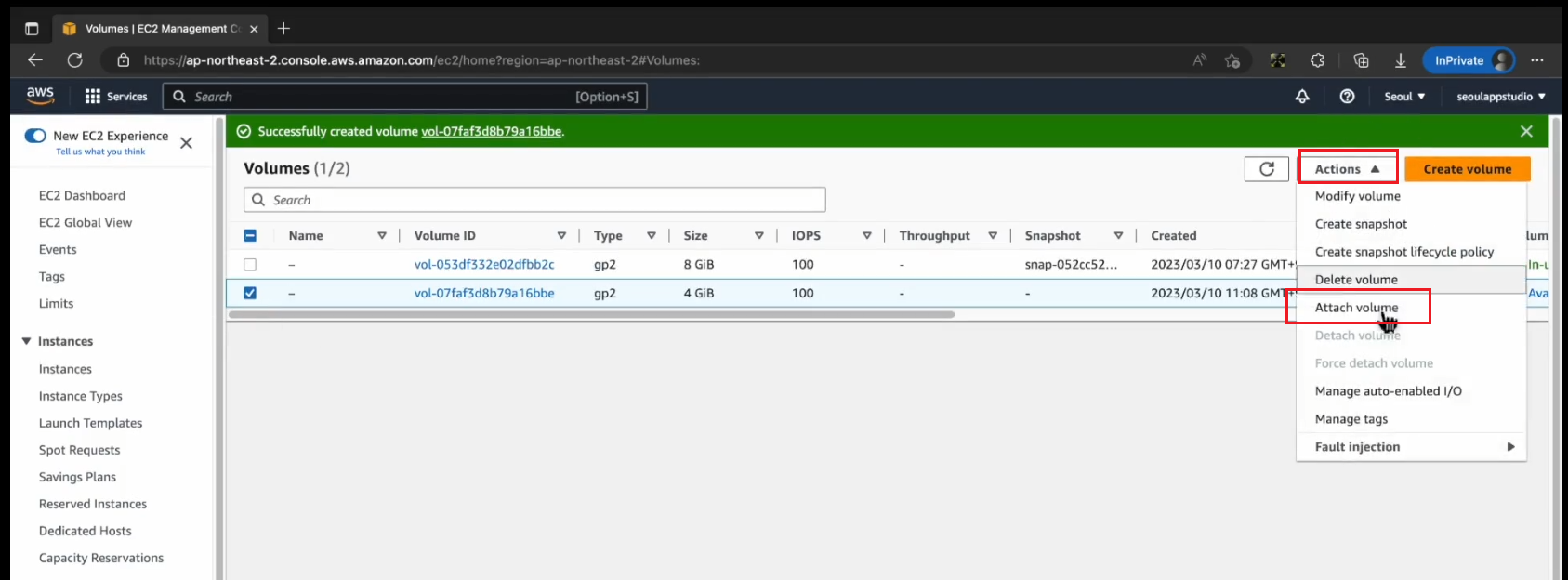Image resolution: width=1568 pixels, height=580 pixels.
Task: Open the notifications bell
Action: coord(1302,97)
